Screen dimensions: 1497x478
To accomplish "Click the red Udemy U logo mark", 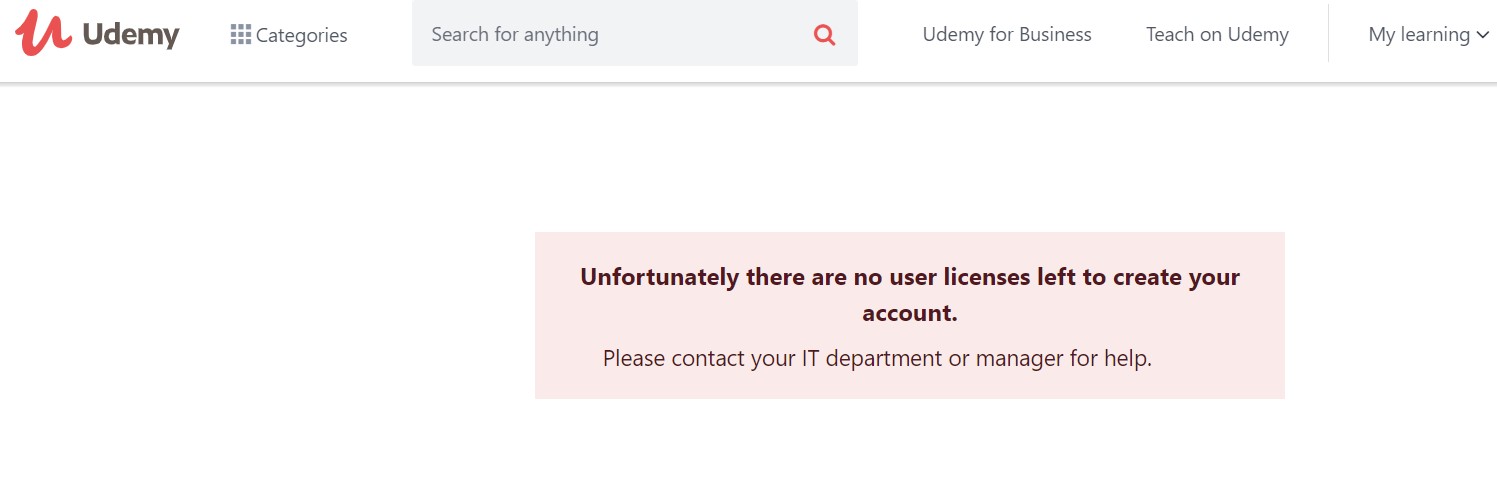I will pos(43,32).
